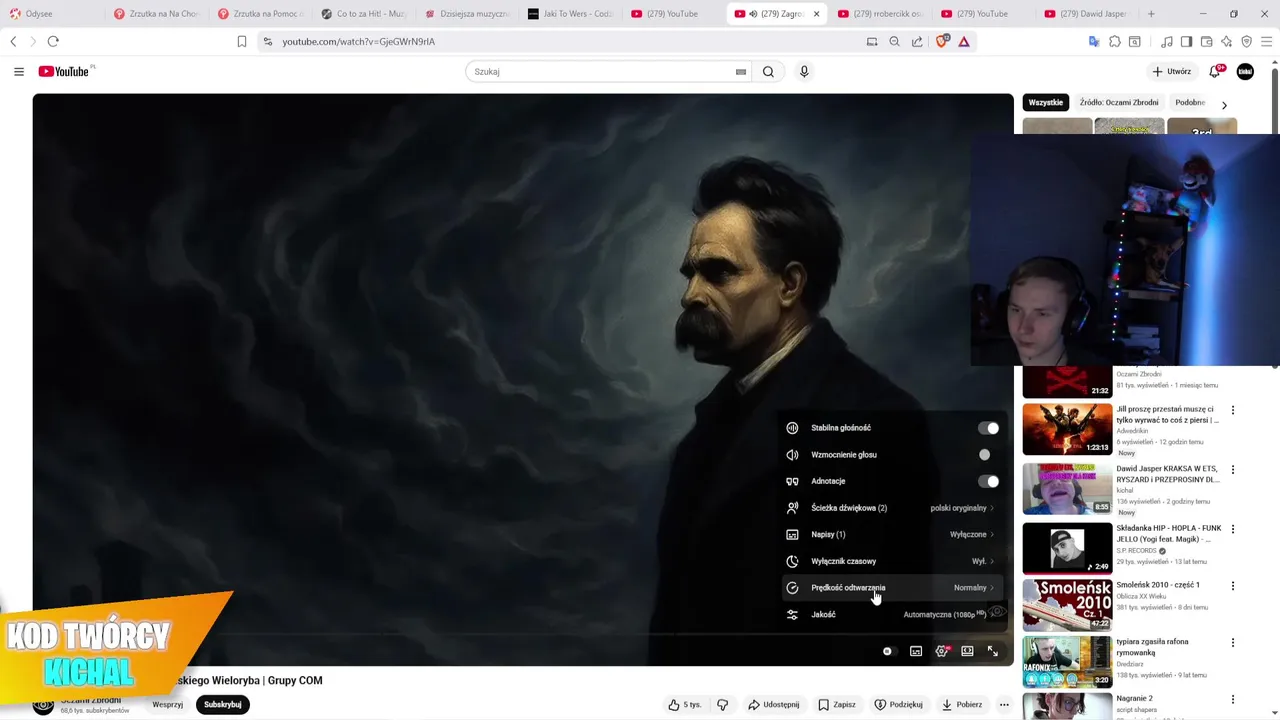Open the Smoleńsk 2010 - część 1 thumbnail
This screenshot has height=720, width=1280.
coord(1067,604)
